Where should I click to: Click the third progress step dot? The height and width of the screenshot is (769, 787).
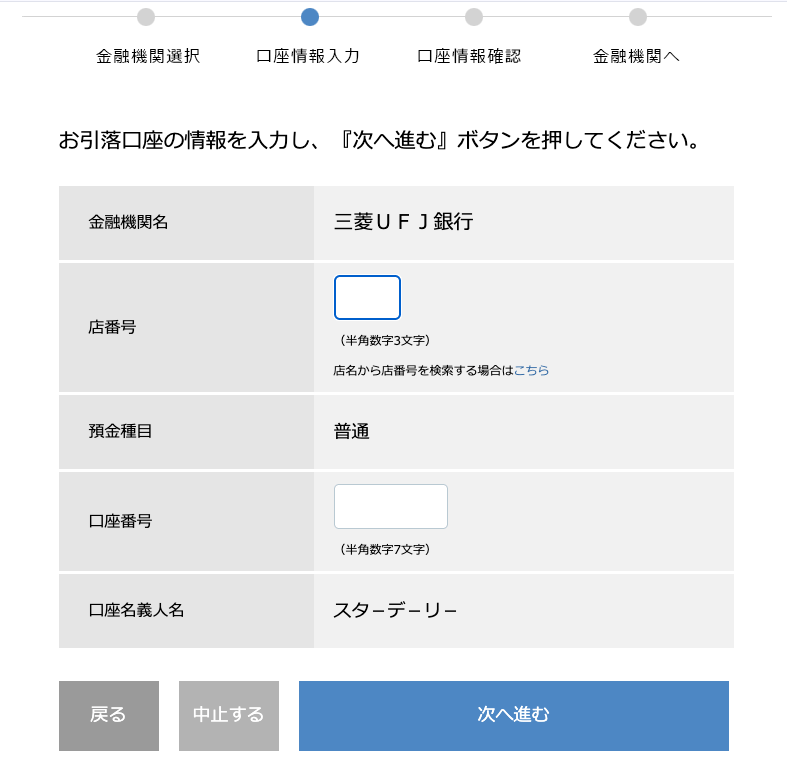(474, 17)
